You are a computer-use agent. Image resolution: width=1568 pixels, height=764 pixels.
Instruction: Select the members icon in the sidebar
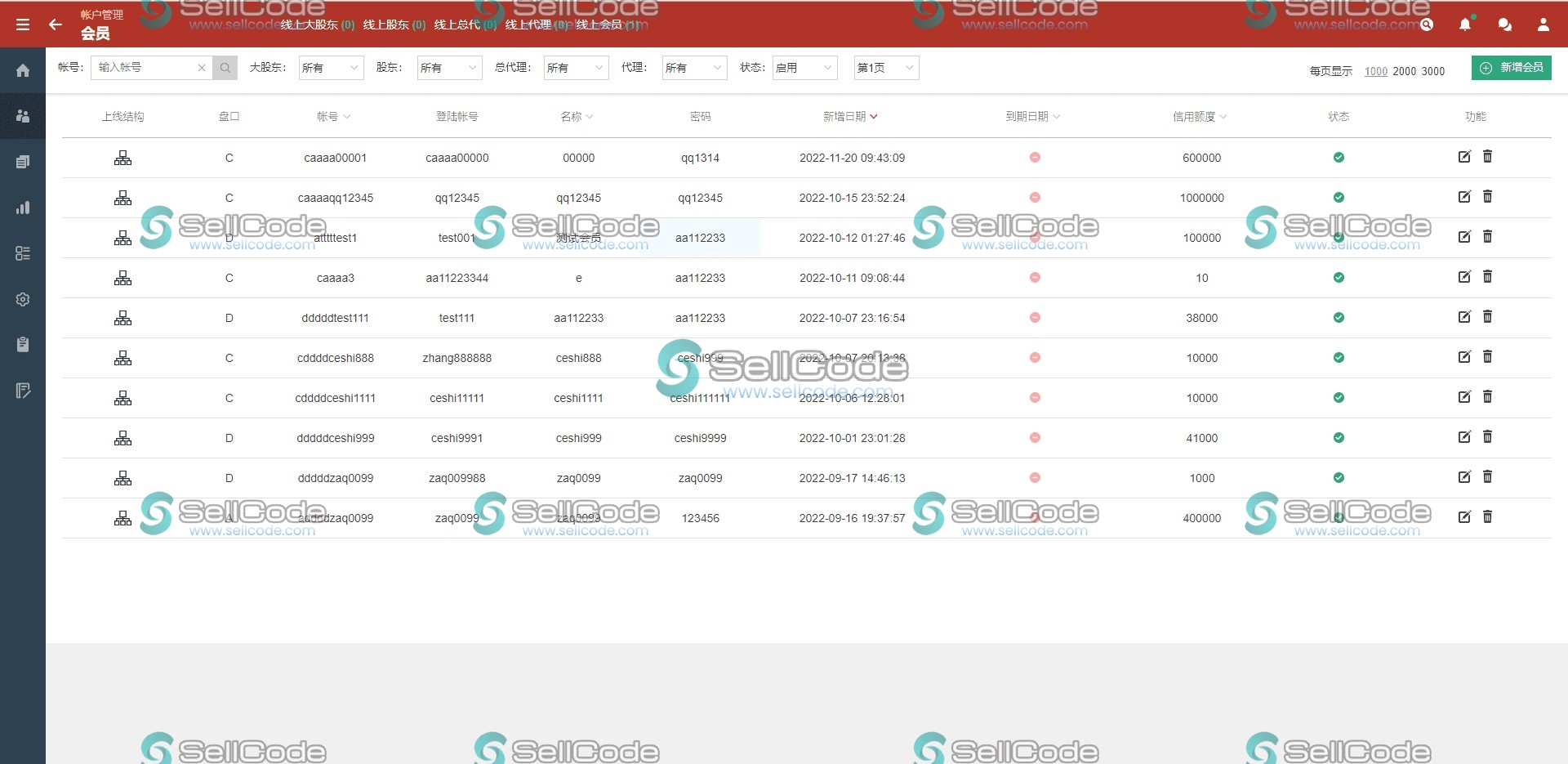click(22, 116)
